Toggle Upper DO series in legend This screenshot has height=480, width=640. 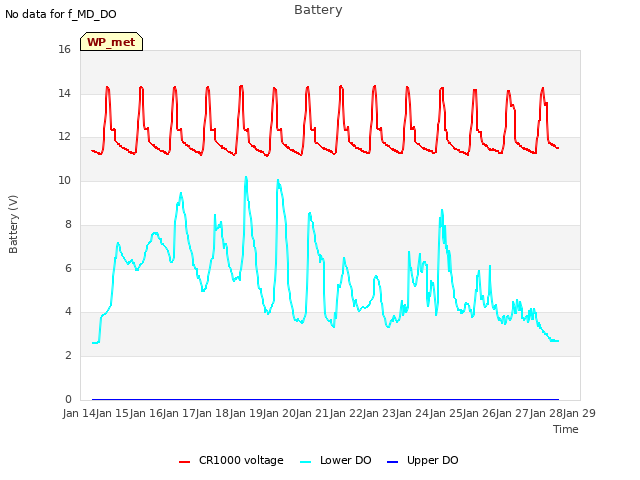point(422,460)
